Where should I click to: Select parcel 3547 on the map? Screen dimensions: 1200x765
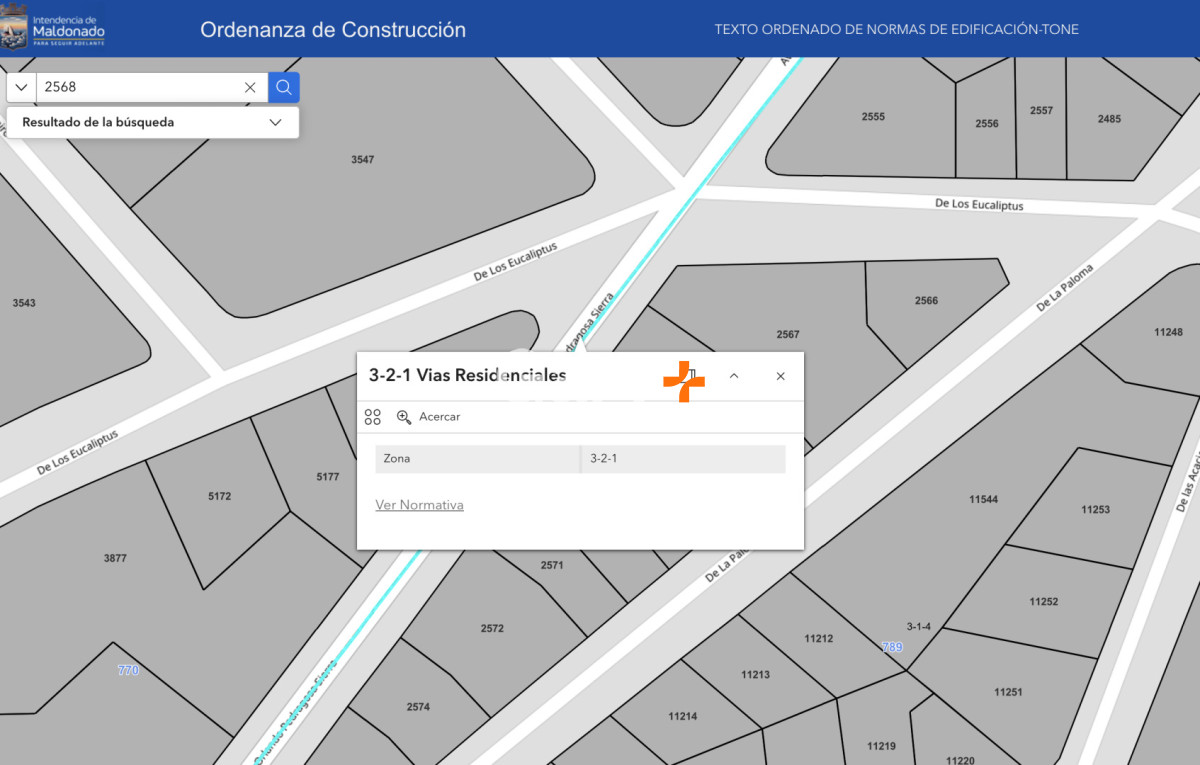coord(362,160)
